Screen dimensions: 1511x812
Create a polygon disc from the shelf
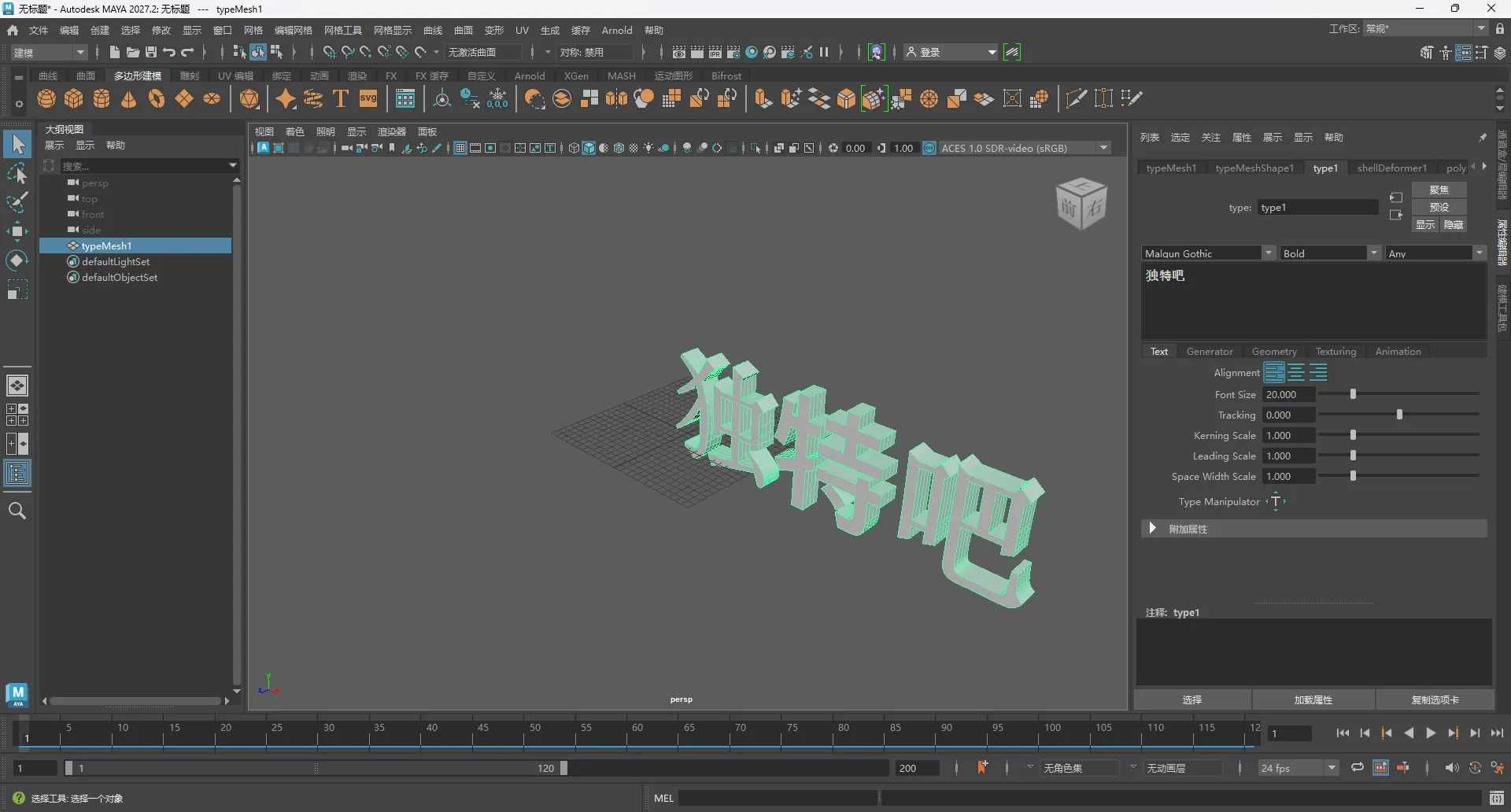[212, 99]
